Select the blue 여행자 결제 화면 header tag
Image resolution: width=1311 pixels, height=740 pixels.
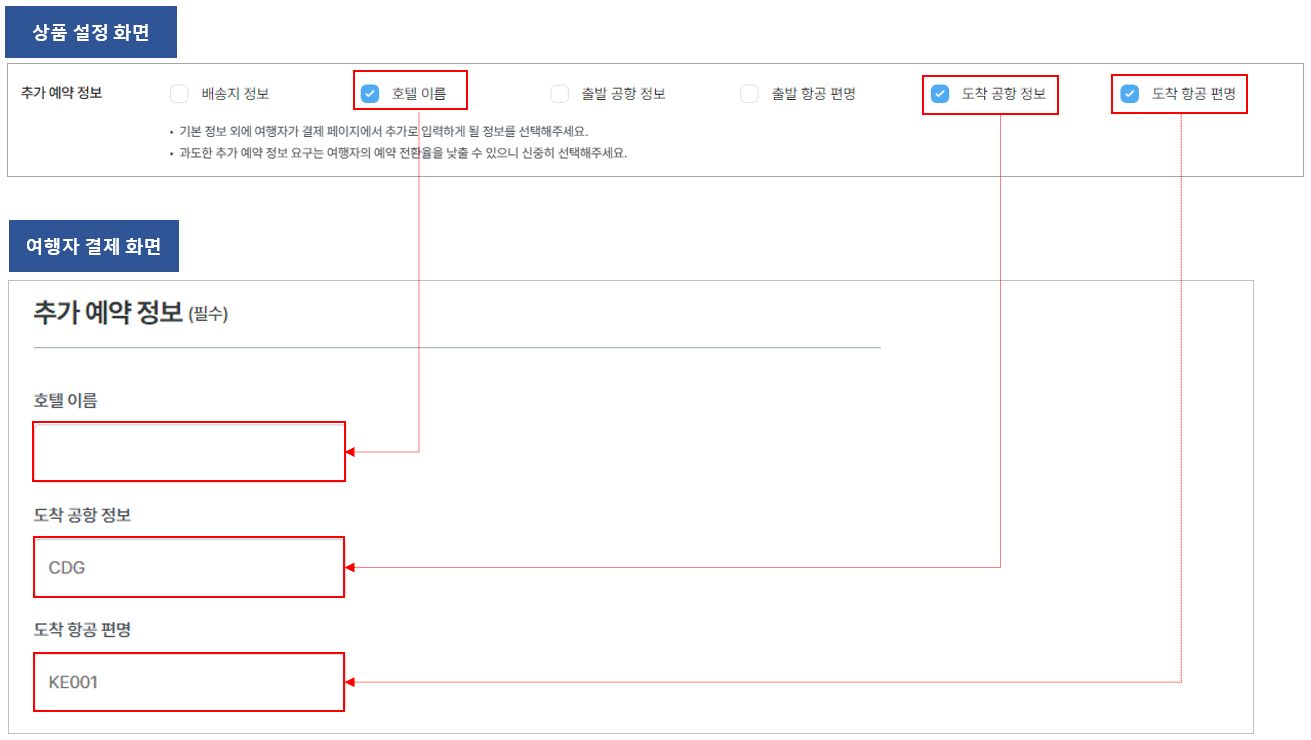coord(94,246)
